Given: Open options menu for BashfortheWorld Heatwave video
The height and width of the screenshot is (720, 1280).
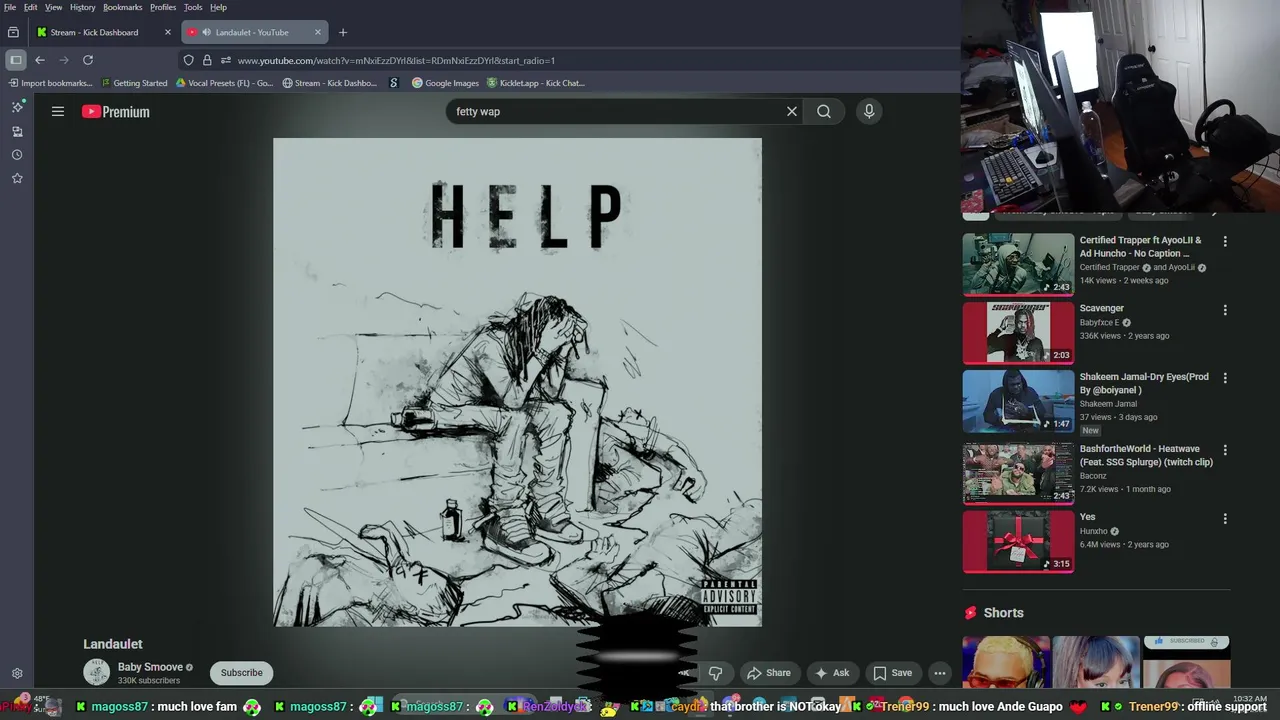Looking at the screenshot, I should [x=1225, y=450].
